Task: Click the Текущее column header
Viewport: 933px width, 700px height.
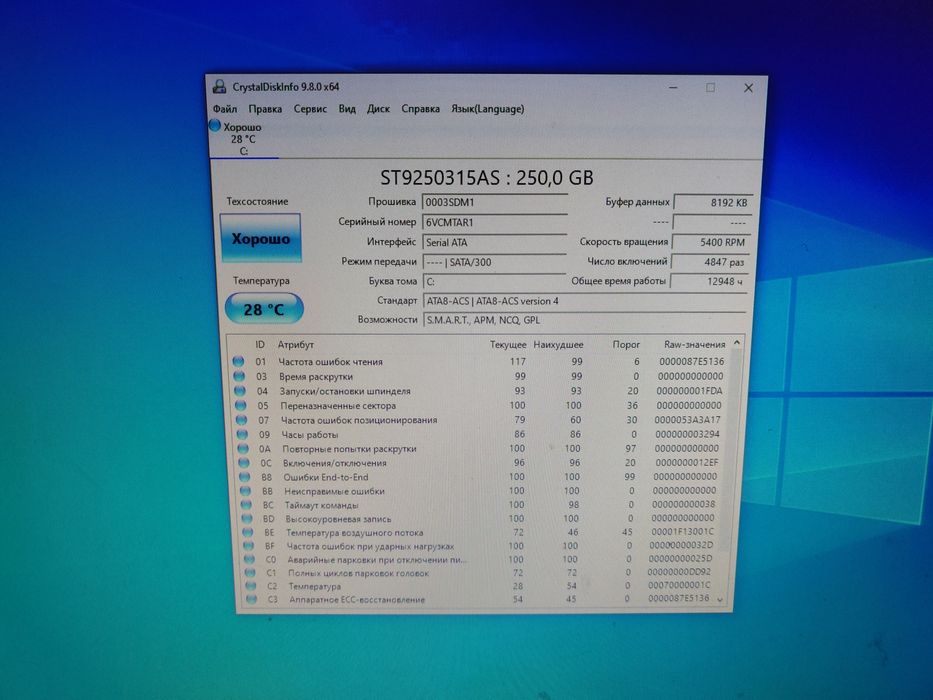Action: coord(508,345)
